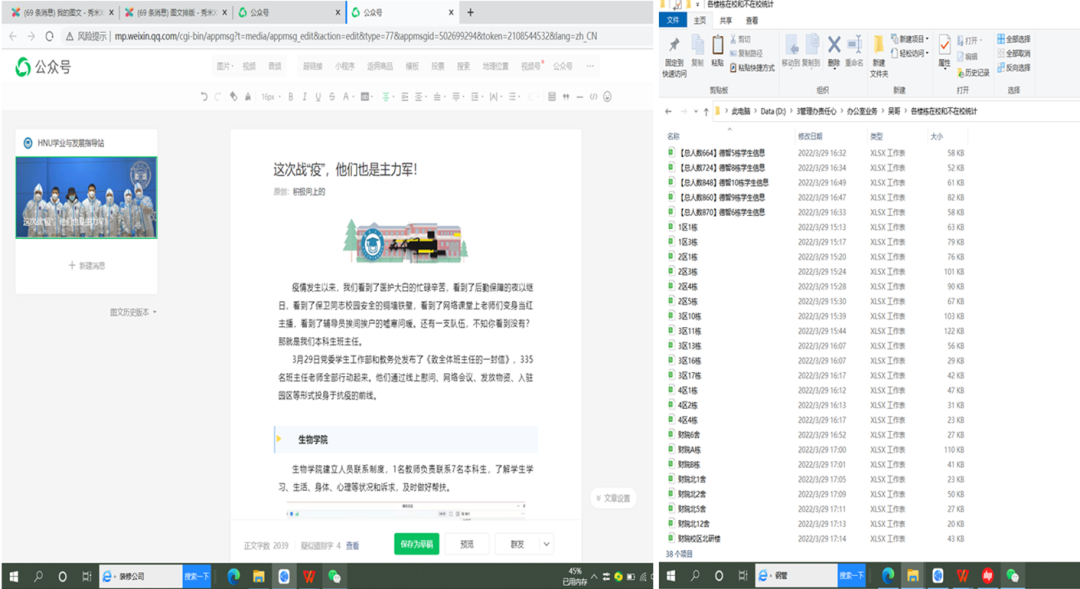Click the undo arrow in editor toolbar
This screenshot has width=1080, height=589.
[x=205, y=97]
